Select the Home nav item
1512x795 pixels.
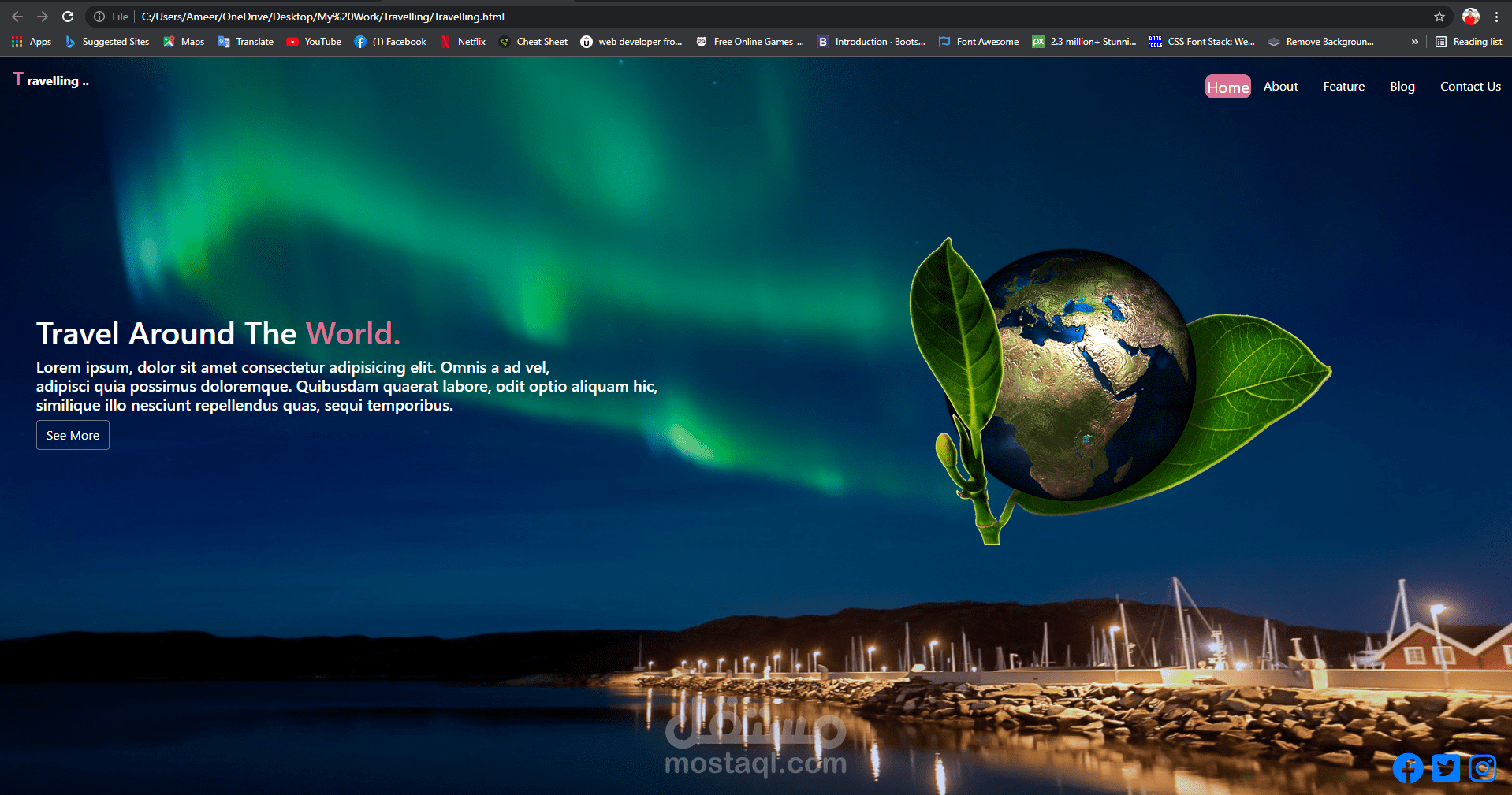point(1228,87)
